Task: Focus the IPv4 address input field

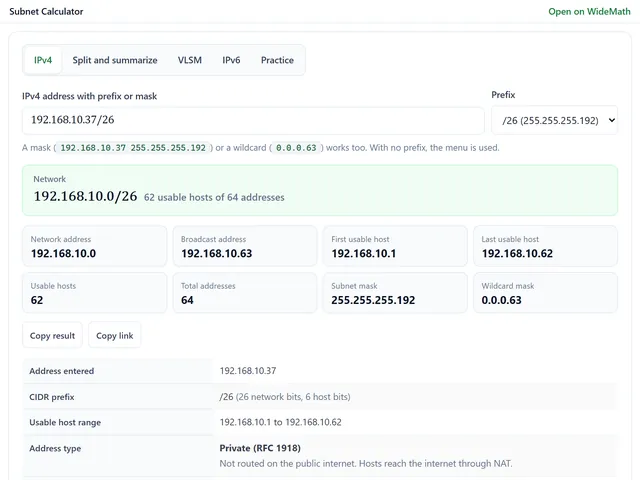Action: pos(253,120)
